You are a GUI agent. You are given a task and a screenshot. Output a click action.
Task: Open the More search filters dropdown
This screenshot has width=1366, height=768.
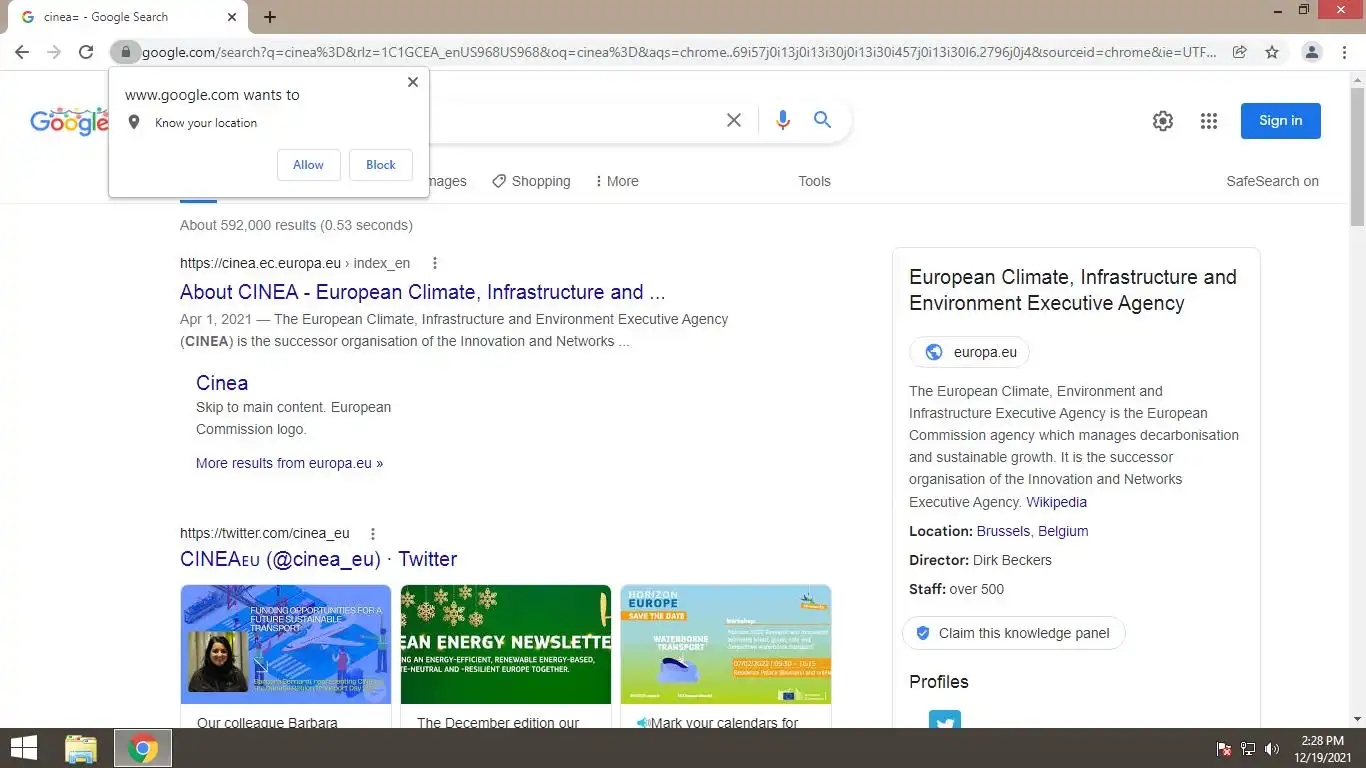coord(616,181)
